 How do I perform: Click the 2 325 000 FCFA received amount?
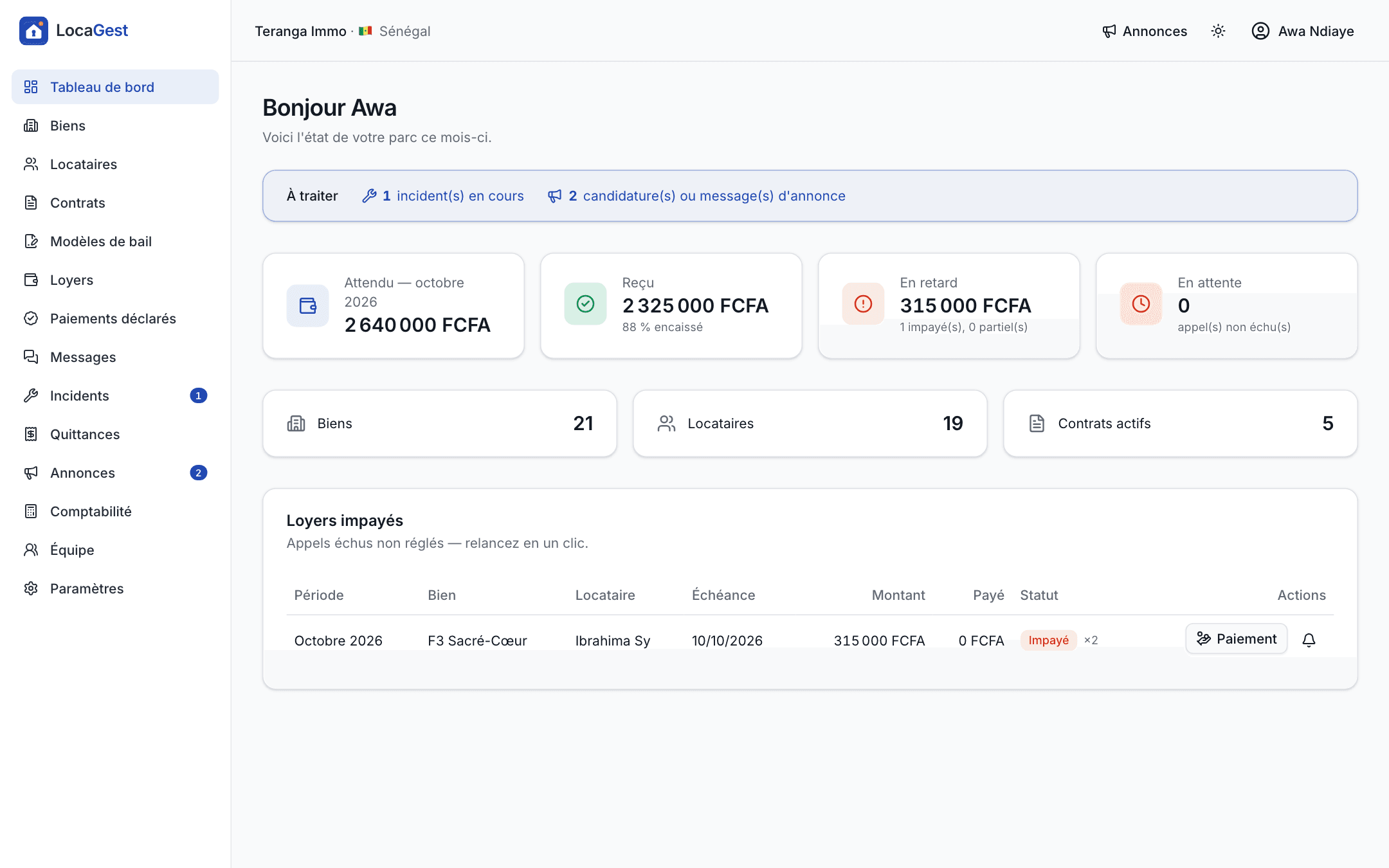[695, 305]
